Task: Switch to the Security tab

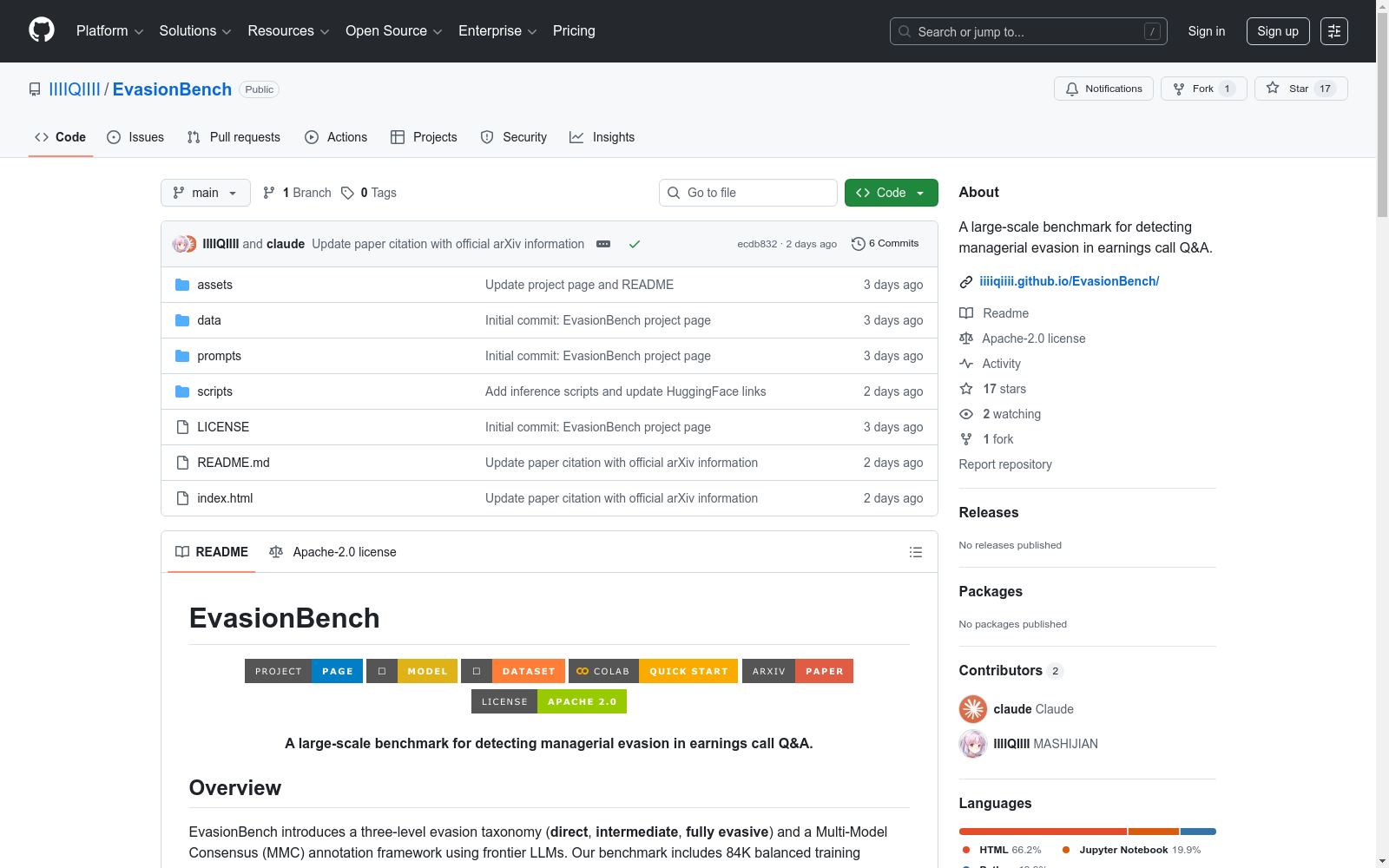Action: pos(514,137)
